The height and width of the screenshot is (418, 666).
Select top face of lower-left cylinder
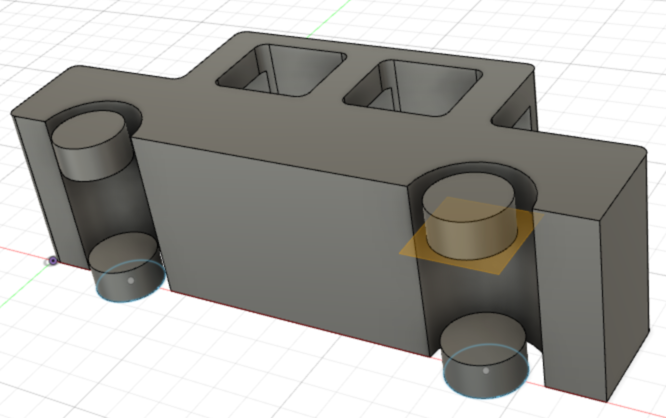point(123,251)
